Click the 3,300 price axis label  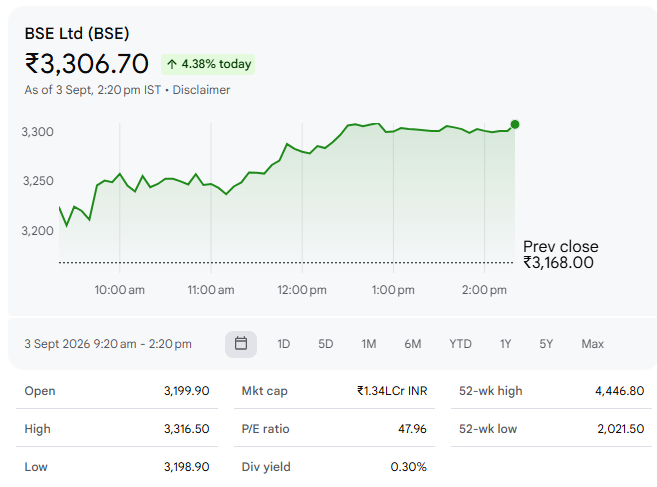38,132
